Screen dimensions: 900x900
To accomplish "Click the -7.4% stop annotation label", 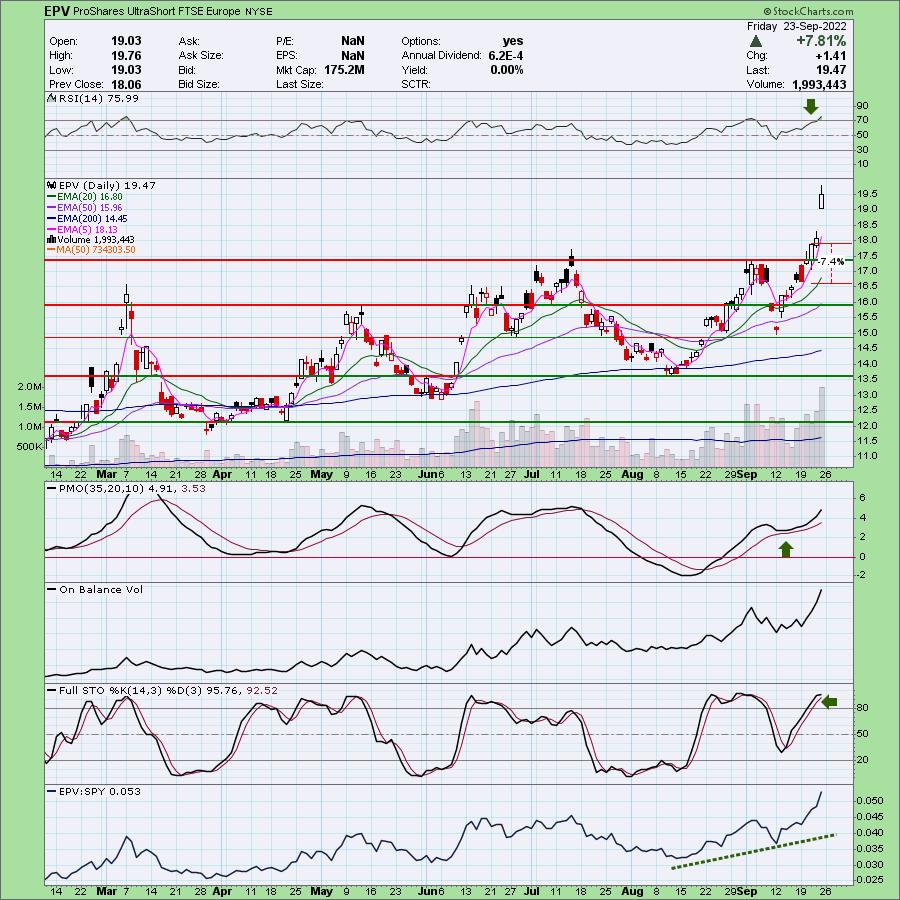I will [831, 262].
